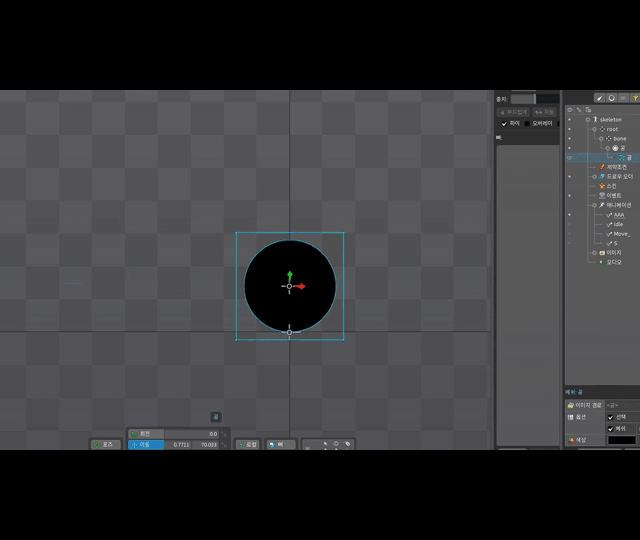Toggle the 메쉬 checkbox in options
This screenshot has height=540, width=640.
[x=611, y=429]
